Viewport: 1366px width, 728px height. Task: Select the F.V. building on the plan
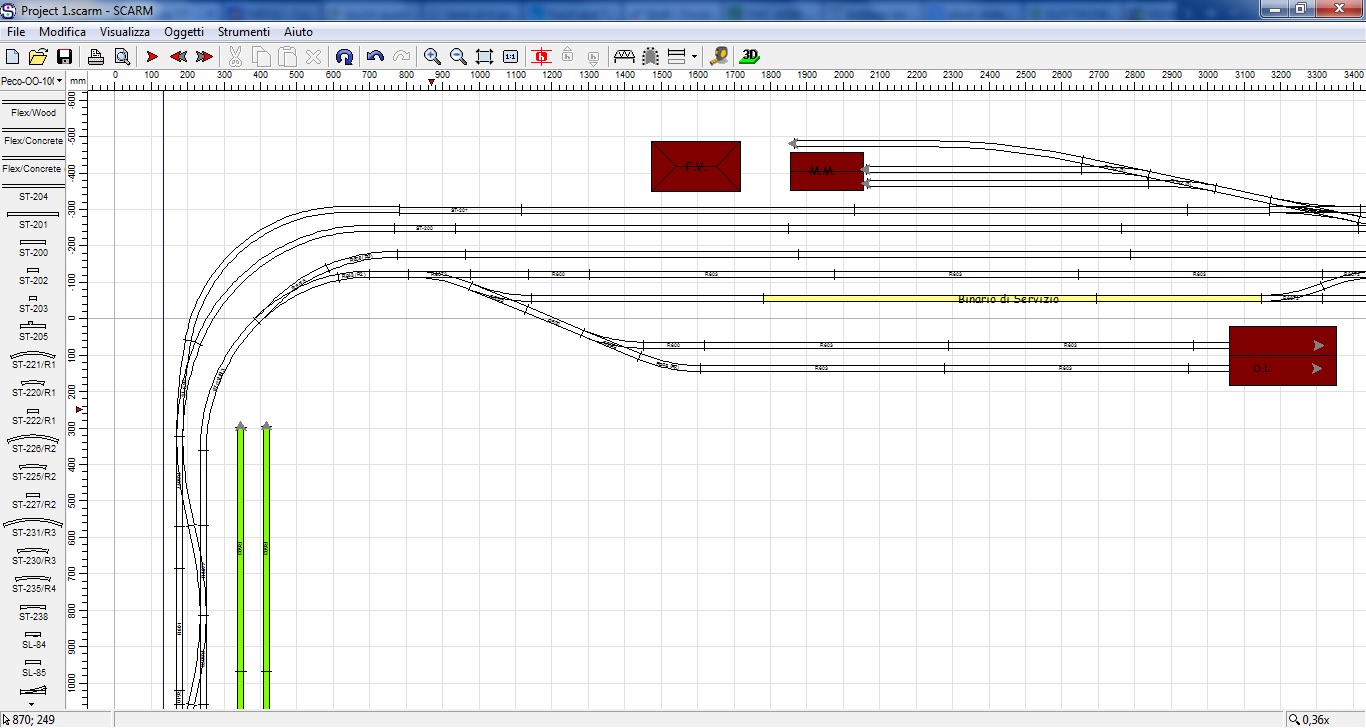pyautogui.click(x=695, y=166)
